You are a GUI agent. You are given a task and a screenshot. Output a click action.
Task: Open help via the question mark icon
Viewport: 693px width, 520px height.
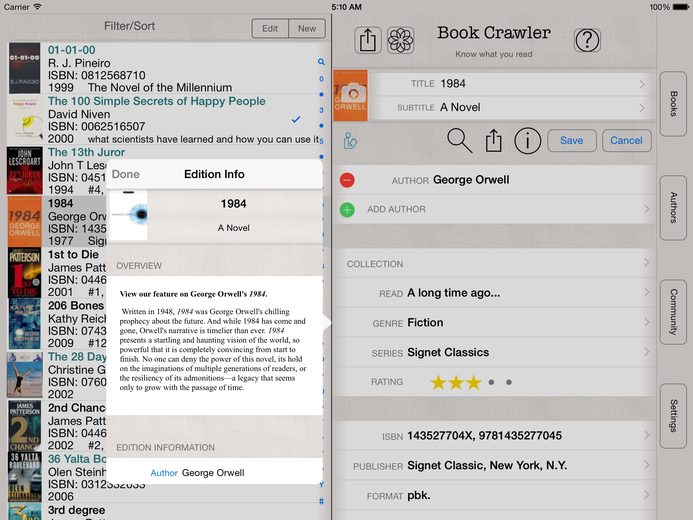click(587, 40)
